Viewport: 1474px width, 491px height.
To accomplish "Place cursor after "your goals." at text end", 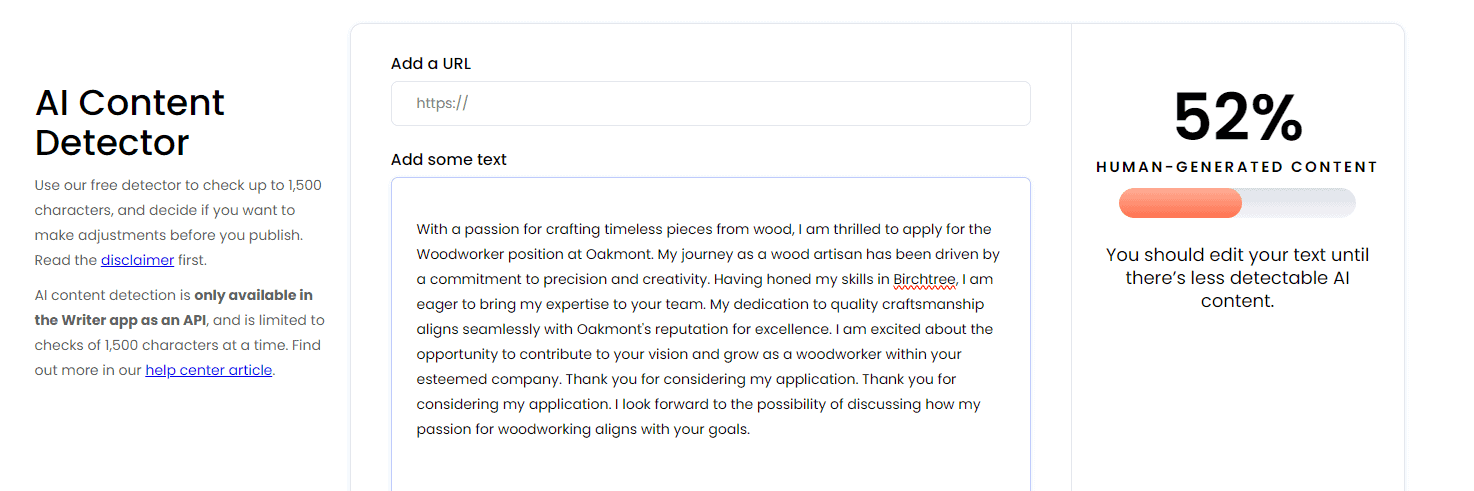I will (751, 430).
